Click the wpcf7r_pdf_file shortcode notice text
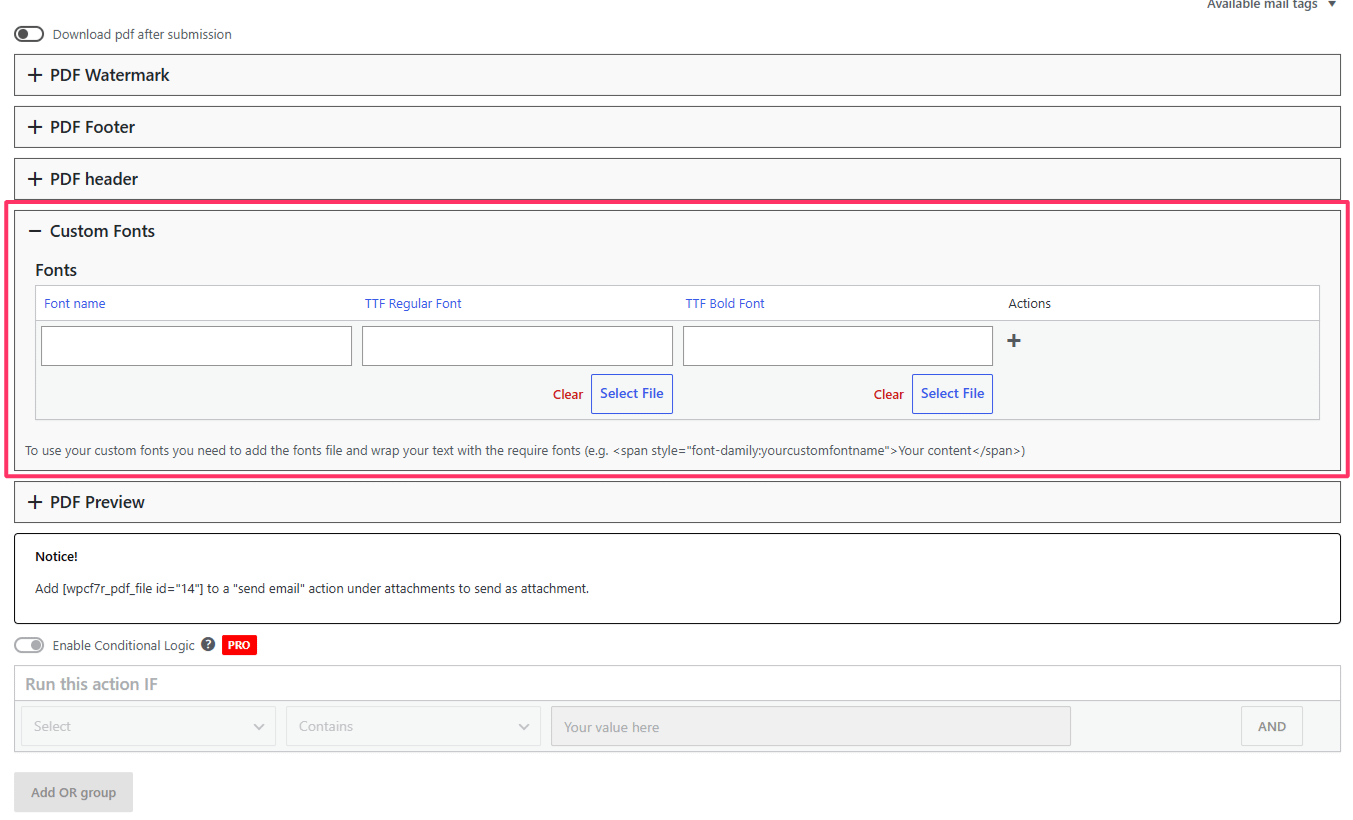Image resolution: width=1353 pixels, height=820 pixels. tap(312, 589)
